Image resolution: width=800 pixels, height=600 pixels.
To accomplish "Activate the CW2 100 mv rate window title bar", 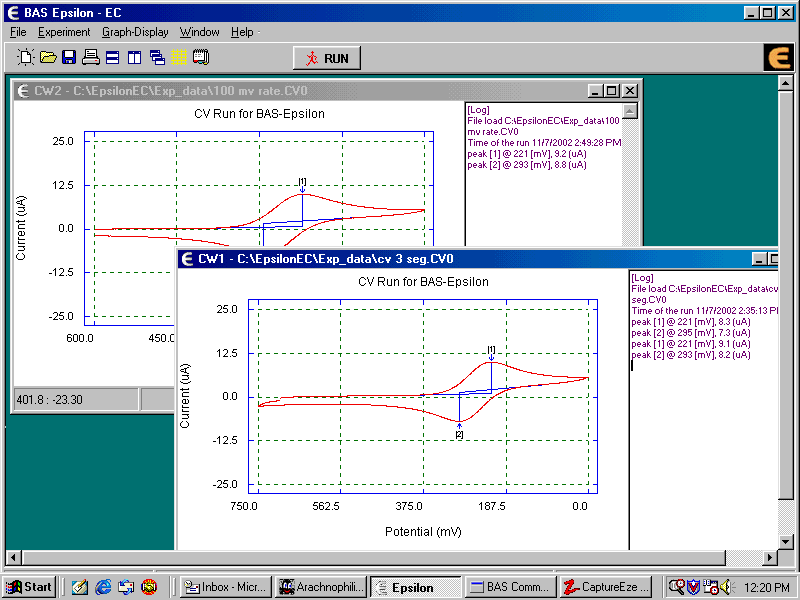I will click(x=300, y=90).
